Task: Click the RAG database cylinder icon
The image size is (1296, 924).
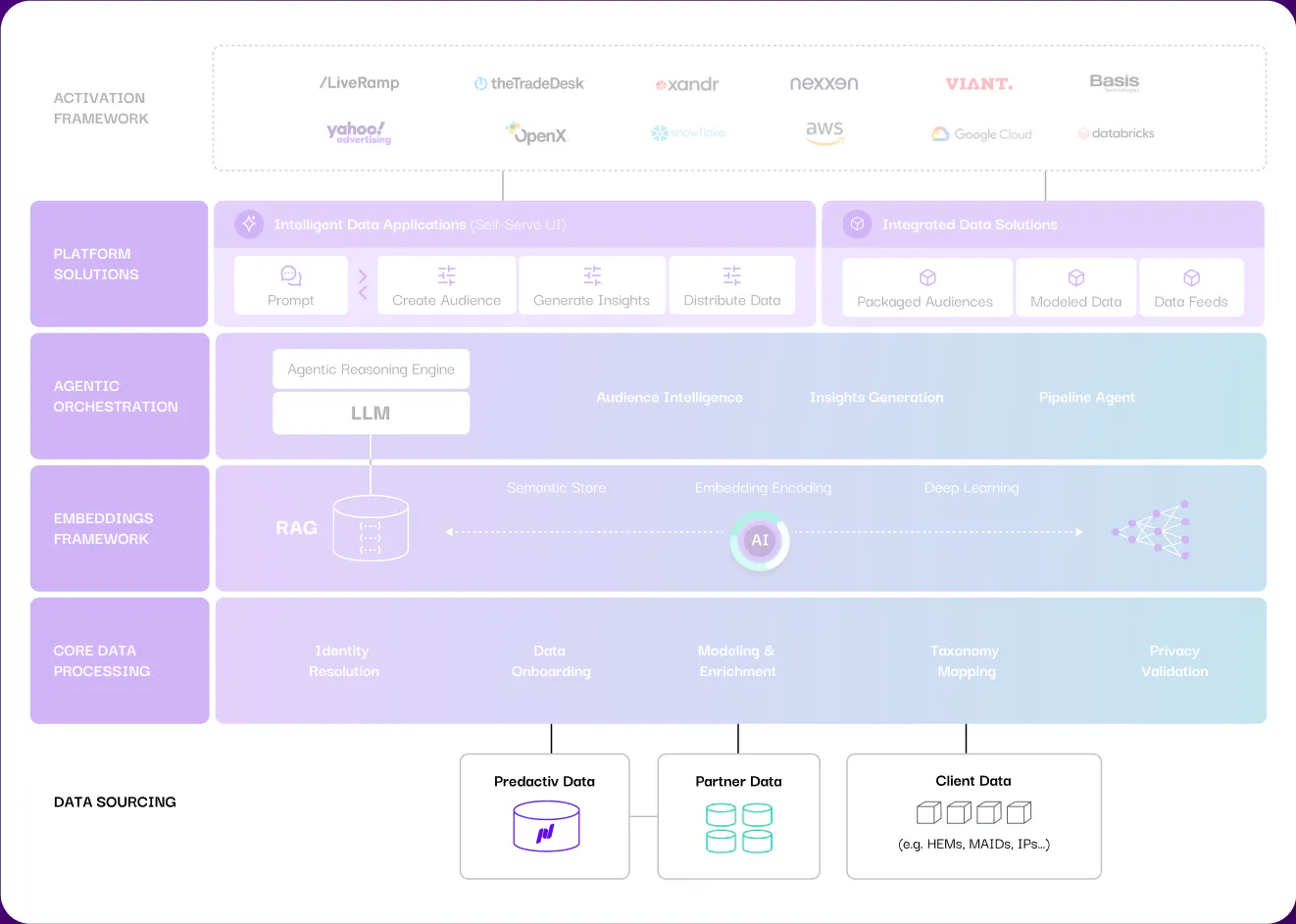Action: (x=371, y=528)
